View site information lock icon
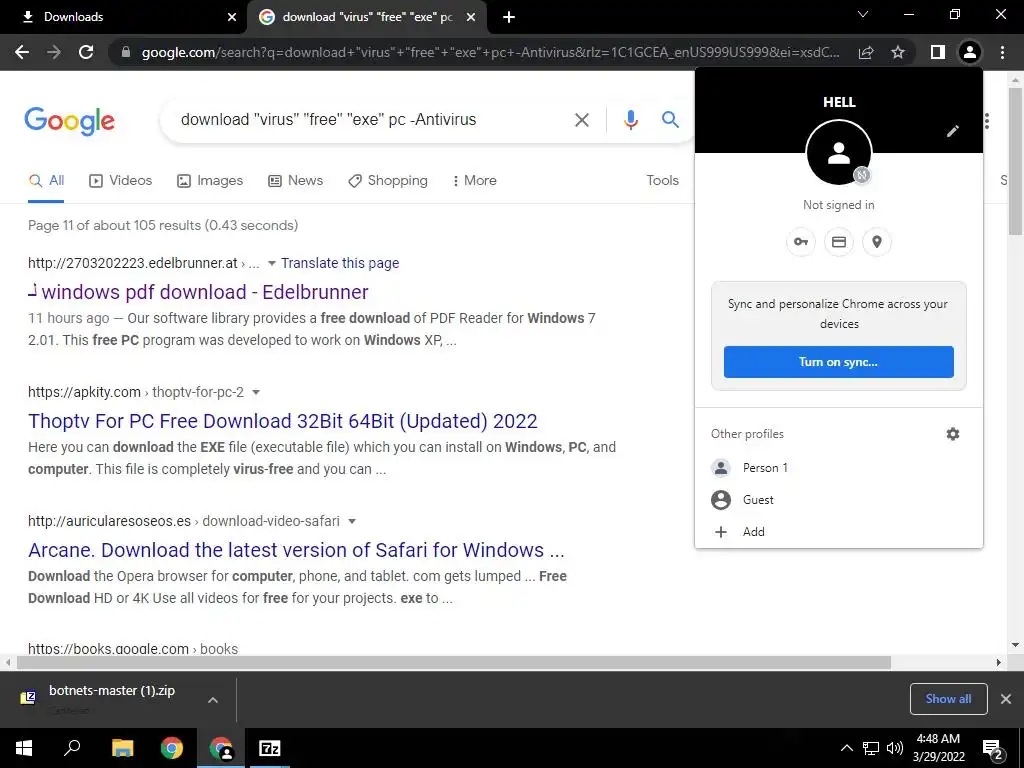This screenshot has width=1024, height=768. tap(126, 52)
